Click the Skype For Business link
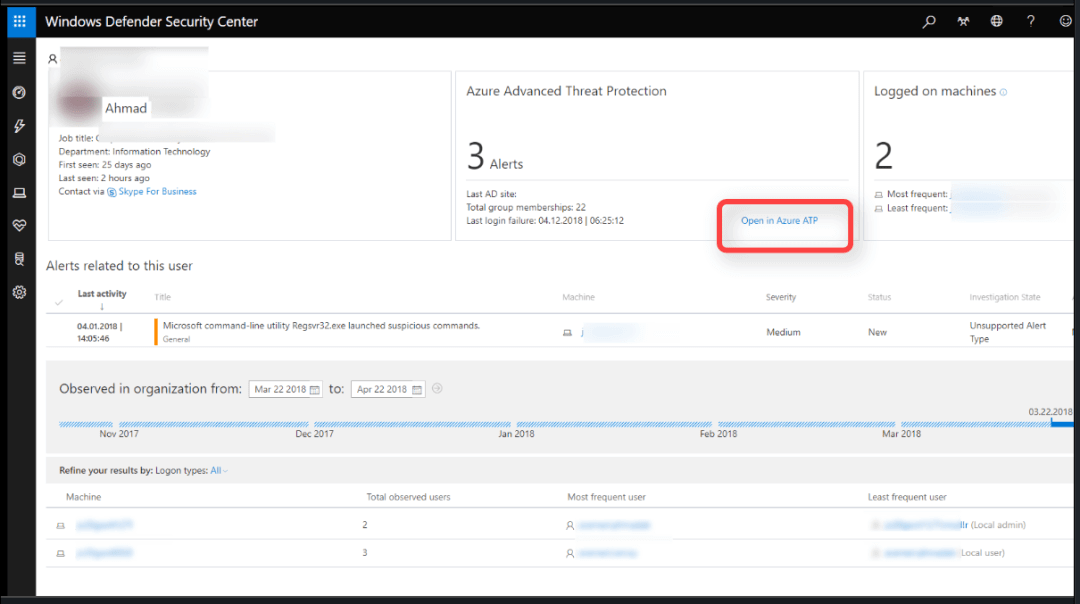Viewport: 1080px width, 604px height. pos(157,192)
